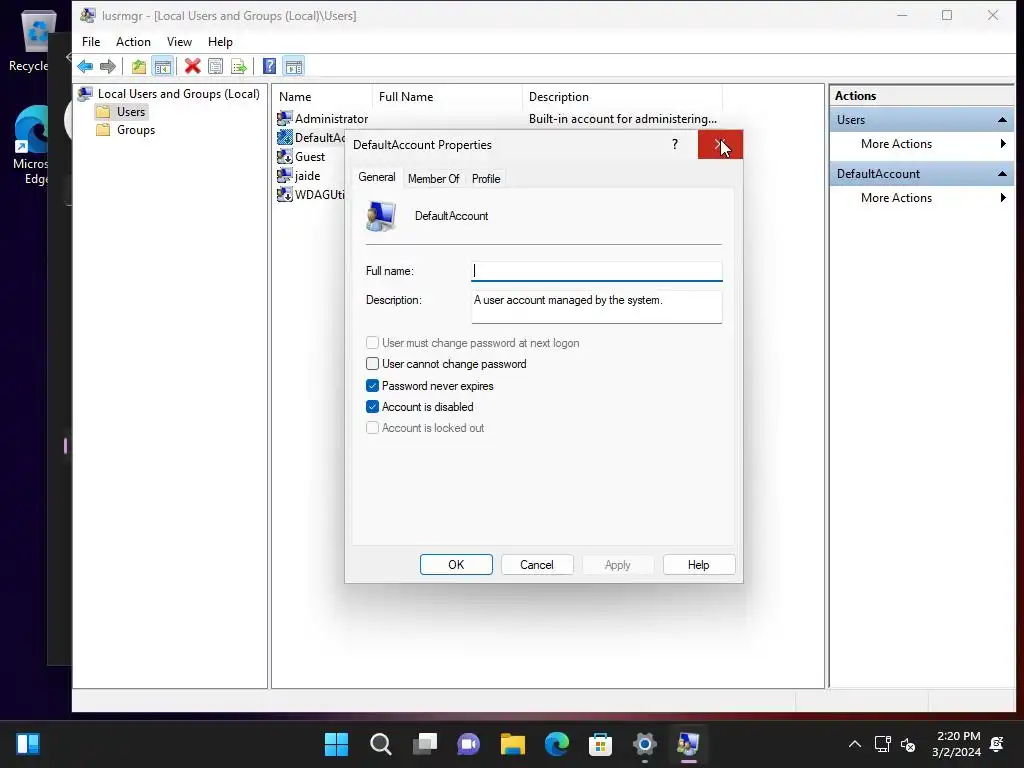Open Widgets icon at taskbar left
Viewport: 1024px width, 768px height.
[x=28, y=744]
